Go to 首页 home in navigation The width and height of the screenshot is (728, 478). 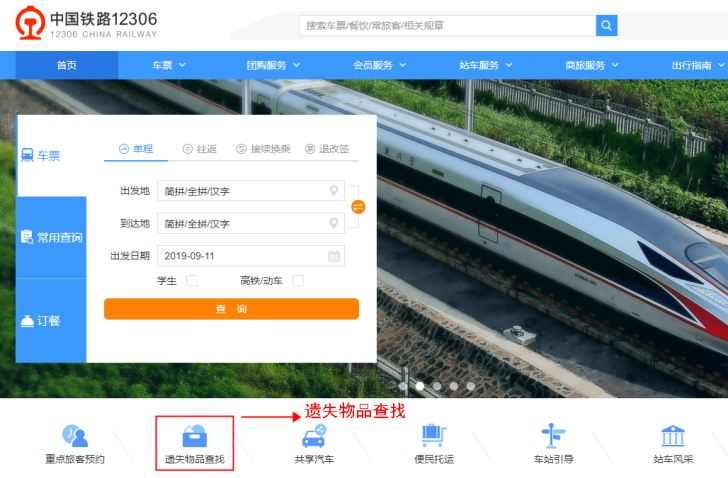click(67, 65)
